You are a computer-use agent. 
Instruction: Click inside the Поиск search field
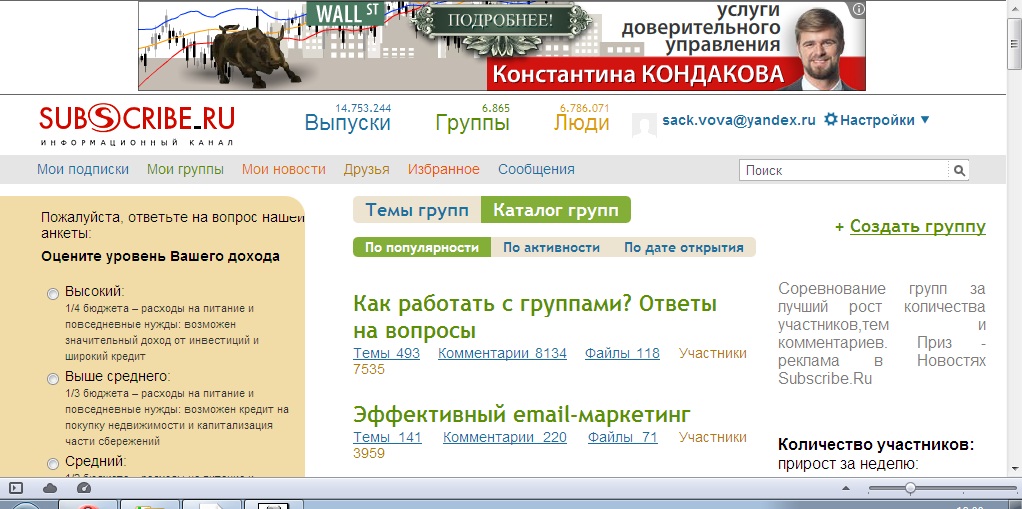coord(843,171)
